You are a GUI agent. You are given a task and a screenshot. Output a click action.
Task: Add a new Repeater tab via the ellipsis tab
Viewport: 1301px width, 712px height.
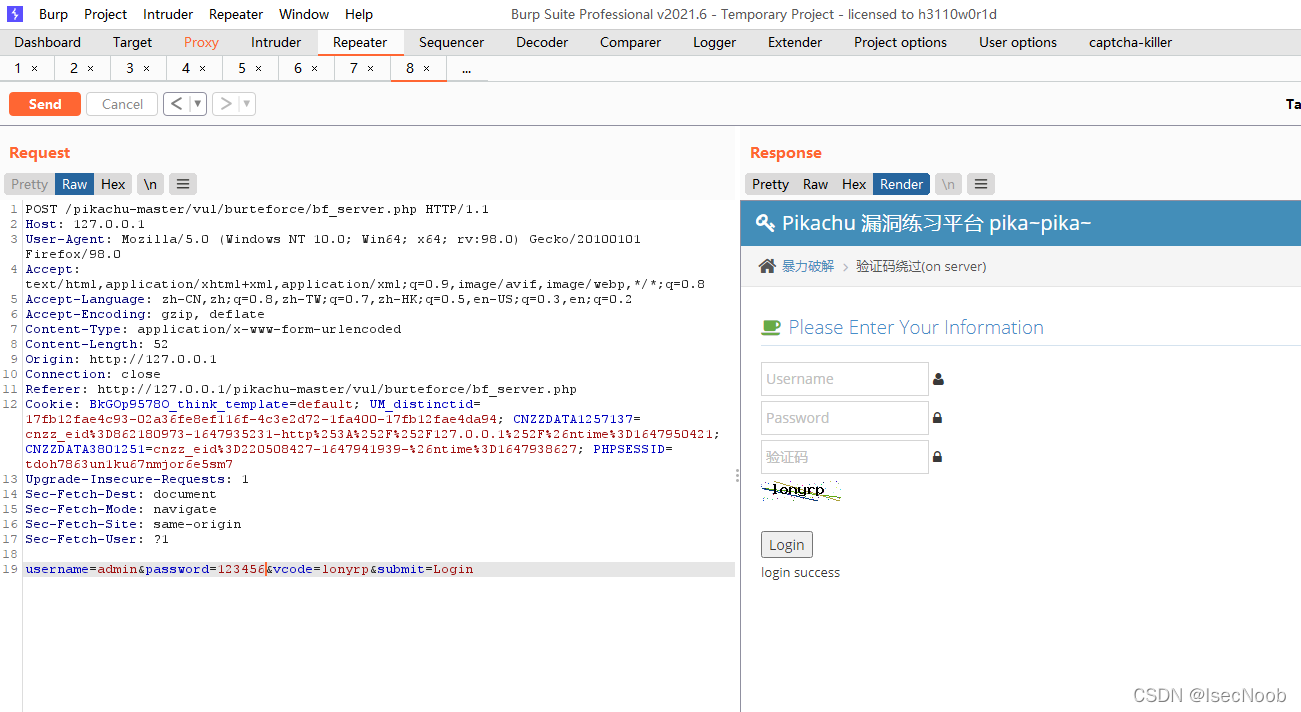click(x=466, y=69)
